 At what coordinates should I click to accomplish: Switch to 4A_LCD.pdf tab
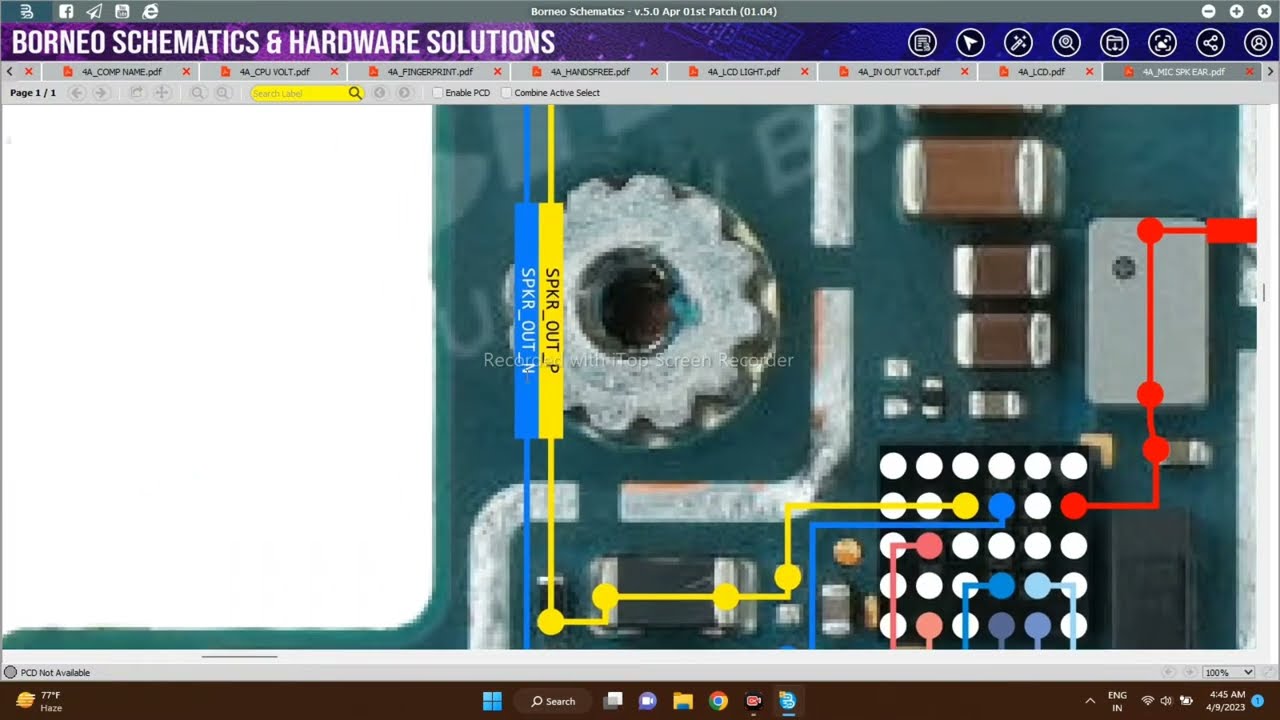tap(1041, 72)
